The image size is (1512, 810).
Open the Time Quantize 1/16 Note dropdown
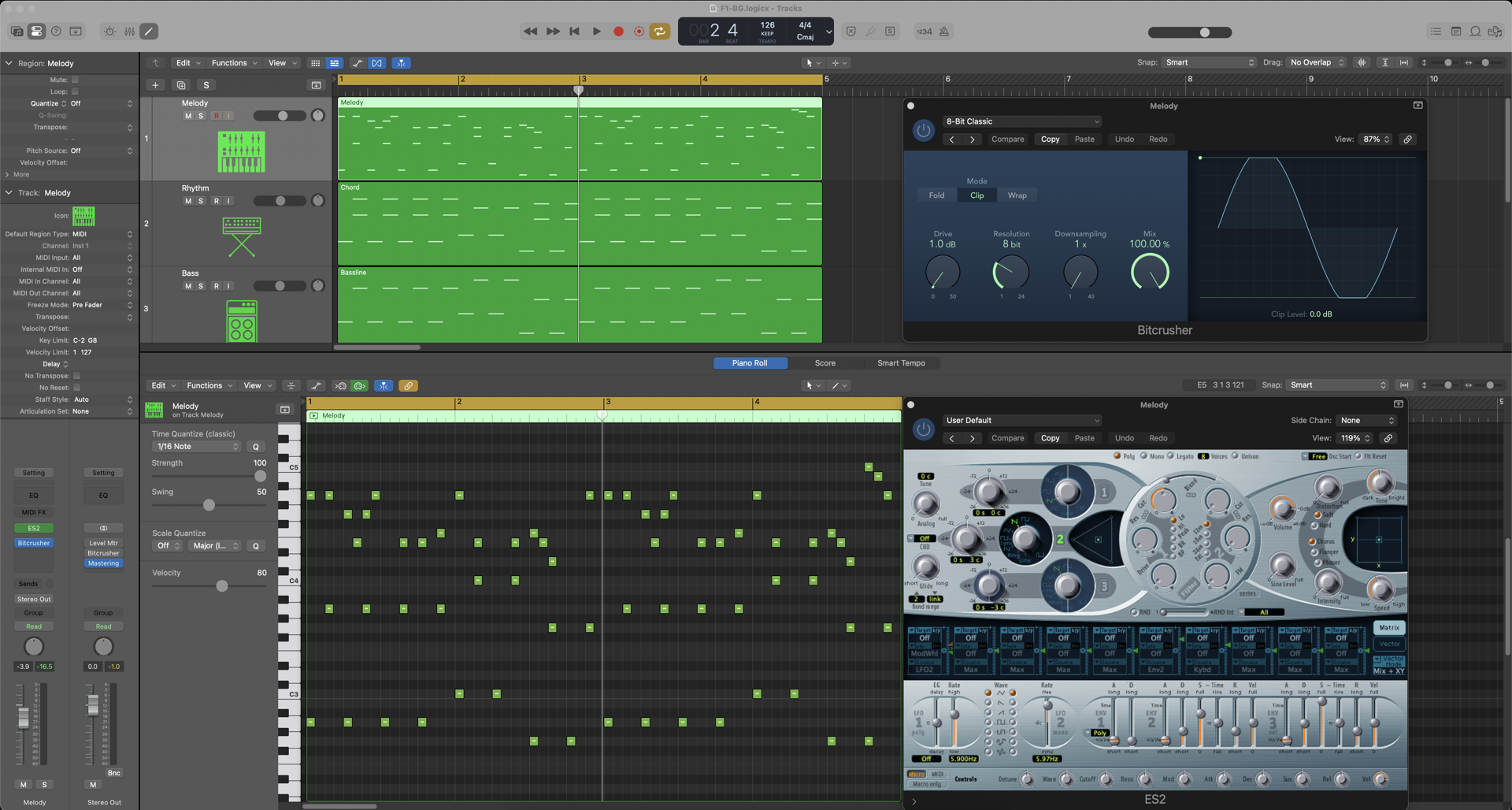[x=196, y=447]
